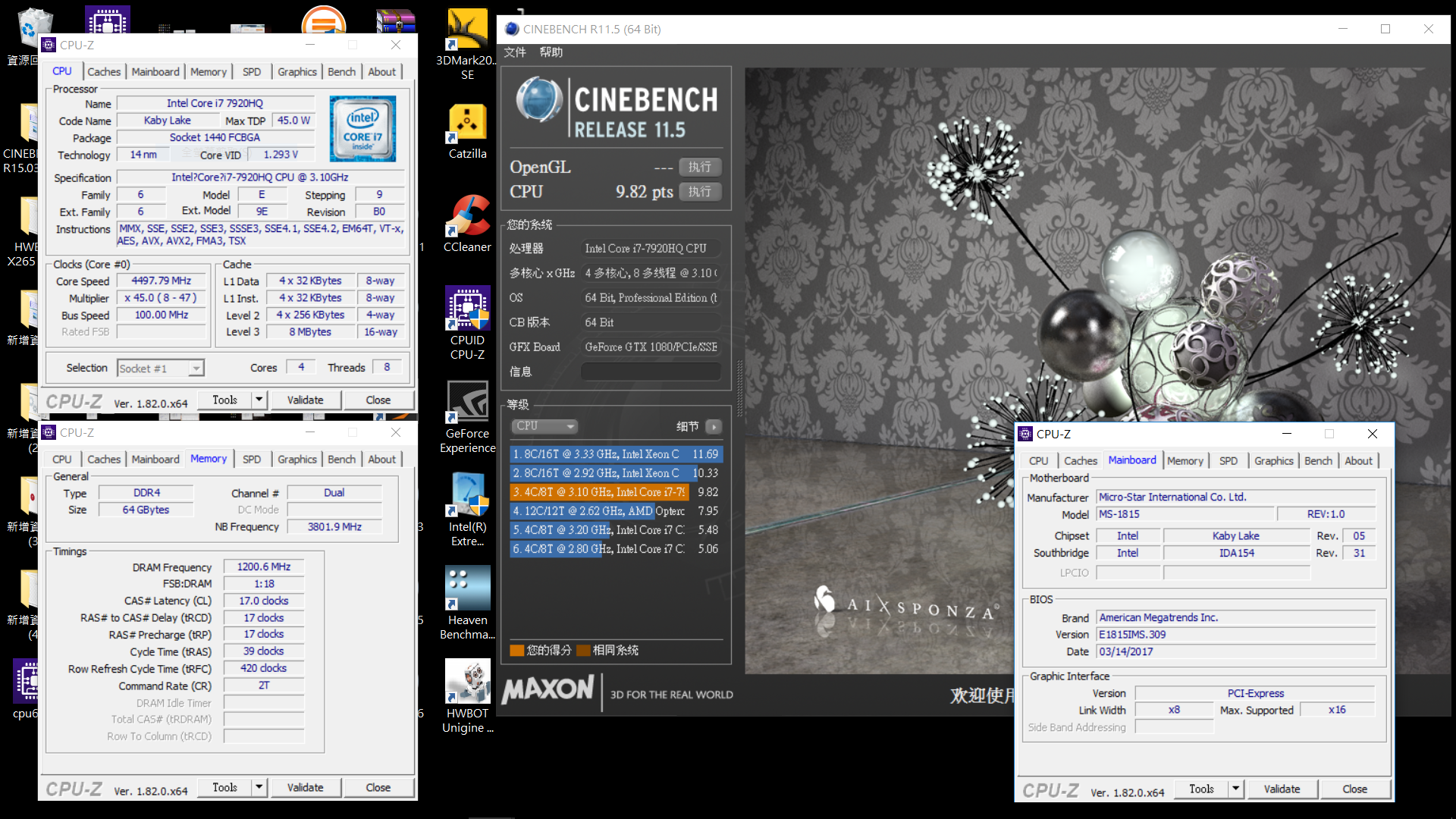Click the 您的得分 orange legend swatch
This screenshot has height=819, width=1456.
(x=517, y=650)
